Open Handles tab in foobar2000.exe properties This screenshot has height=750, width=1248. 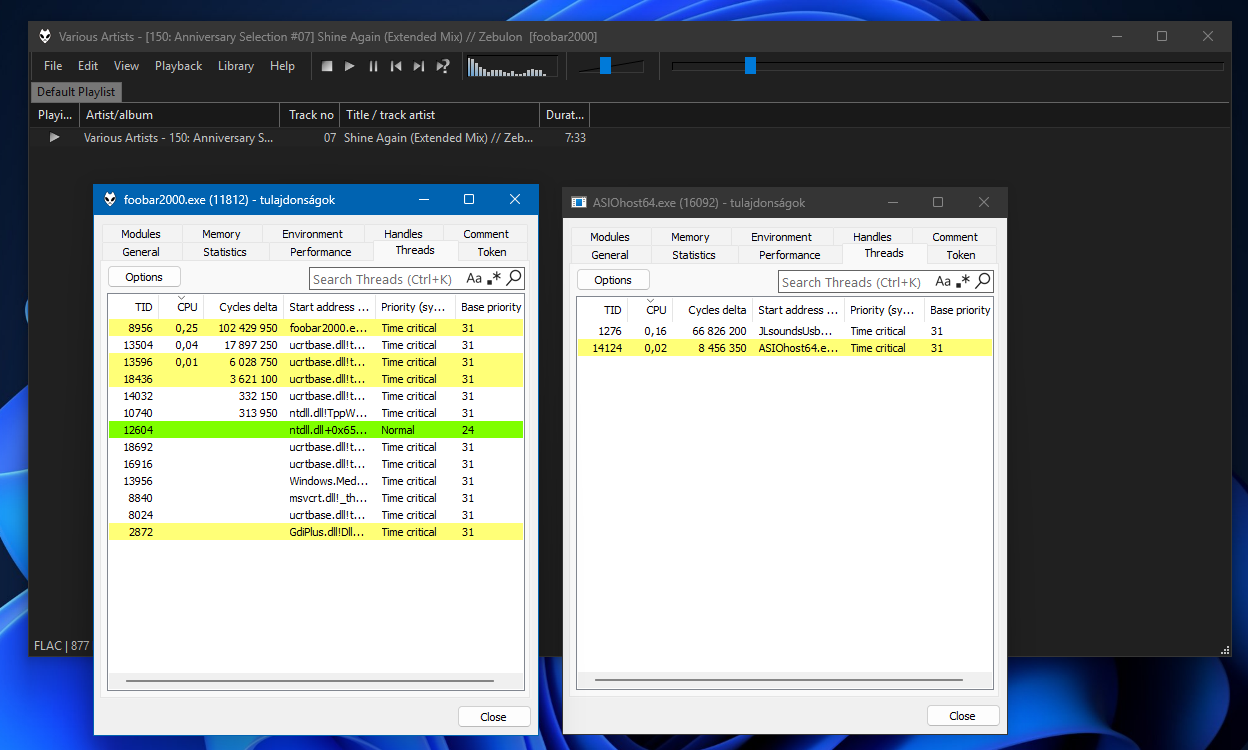[x=403, y=234]
